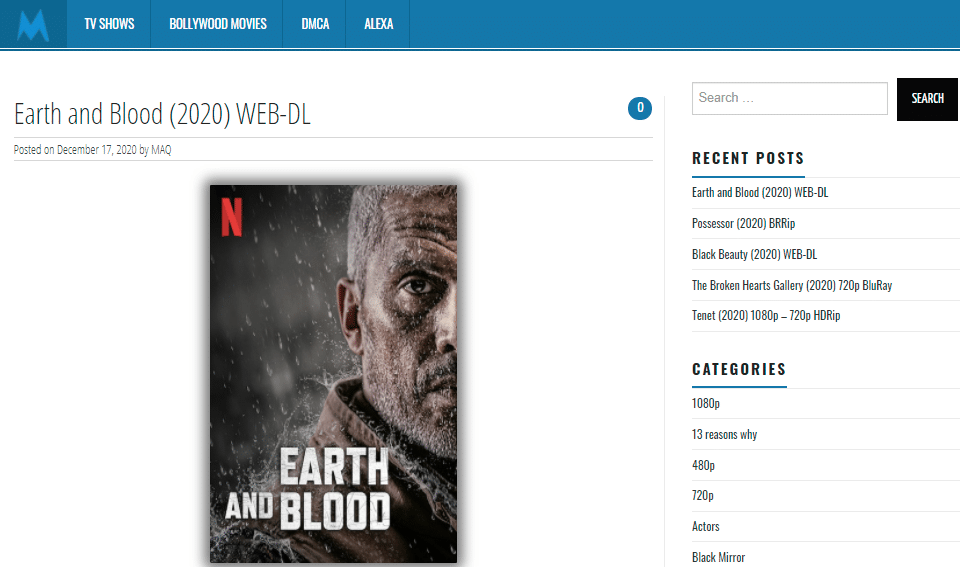The image size is (960, 567).
Task: Go to the DMCA page
Action: [x=315, y=24]
